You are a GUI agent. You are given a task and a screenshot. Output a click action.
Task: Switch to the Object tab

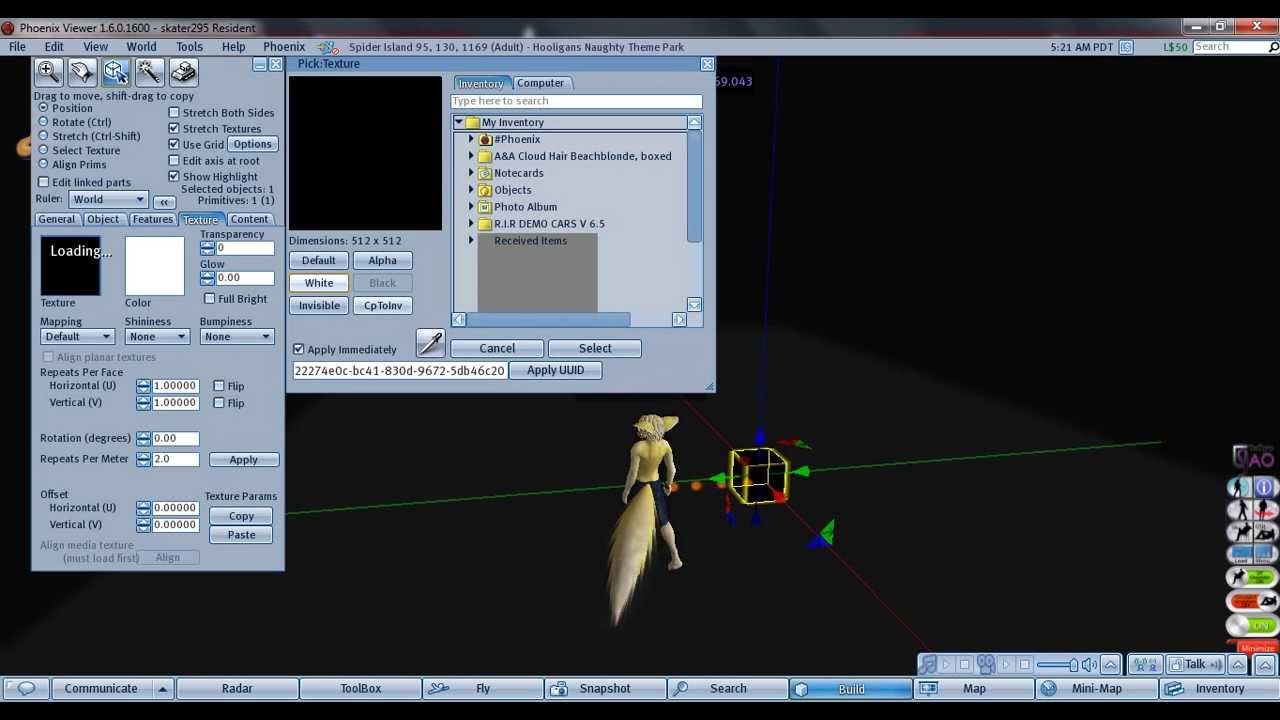[x=103, y=219]
